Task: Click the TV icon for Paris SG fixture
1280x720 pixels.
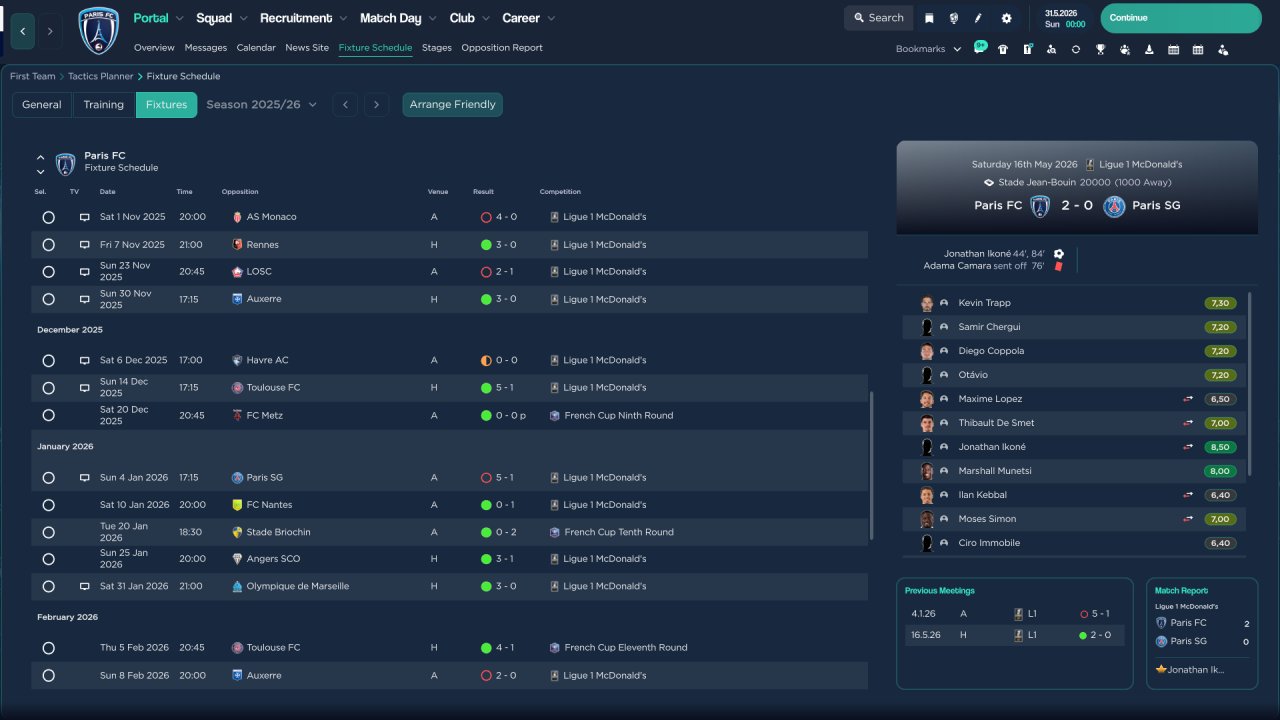Action: [x=85, y=478]
